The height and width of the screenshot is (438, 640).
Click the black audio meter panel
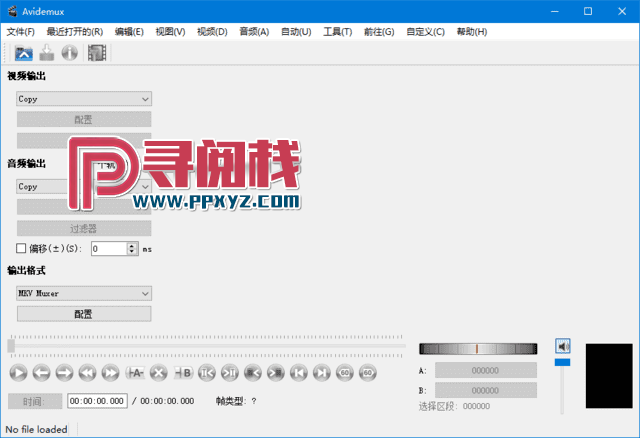(609, 376)
